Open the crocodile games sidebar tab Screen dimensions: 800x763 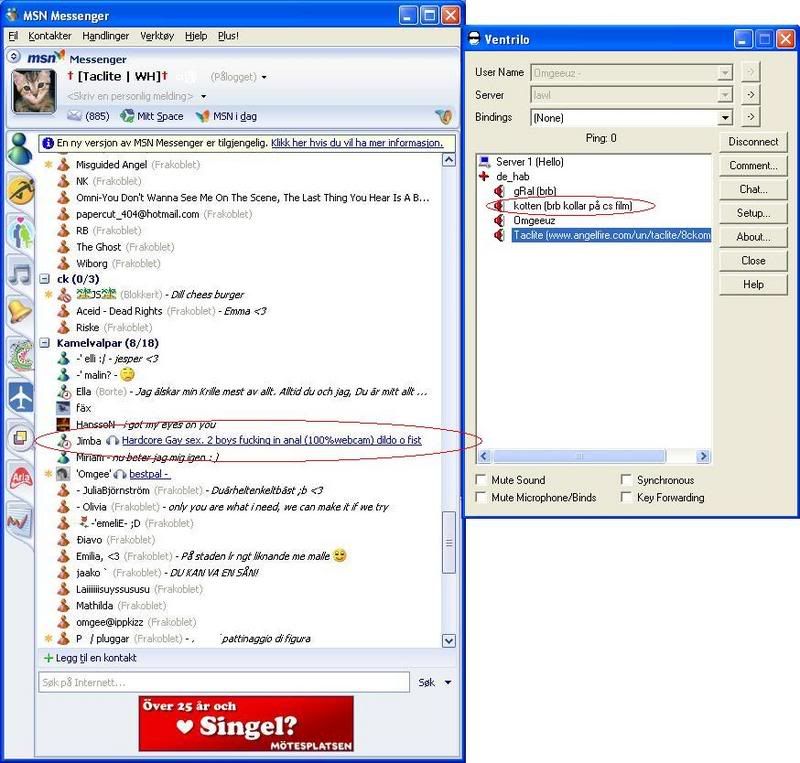(x=20, y=354)
